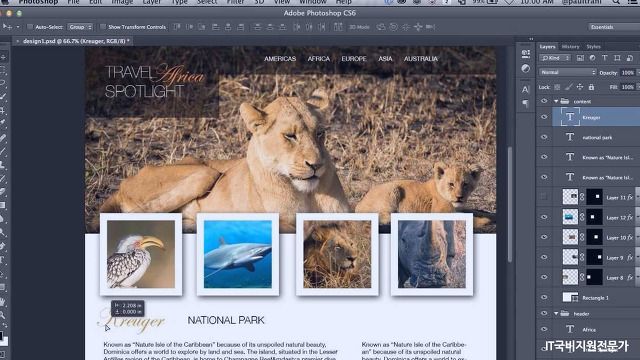The width and height of the screenshot is (640, 360).
Task: Show the hidden Layer 11
Action: click(x=544, y=197)
